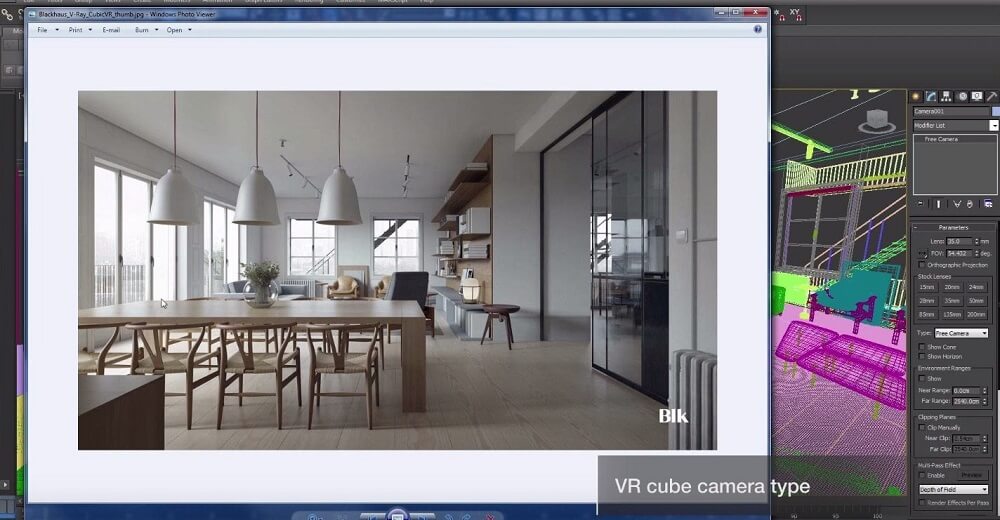
Task: Tick the Multi-Pass Effect Enable checkbox
Action: click(922, 475)
